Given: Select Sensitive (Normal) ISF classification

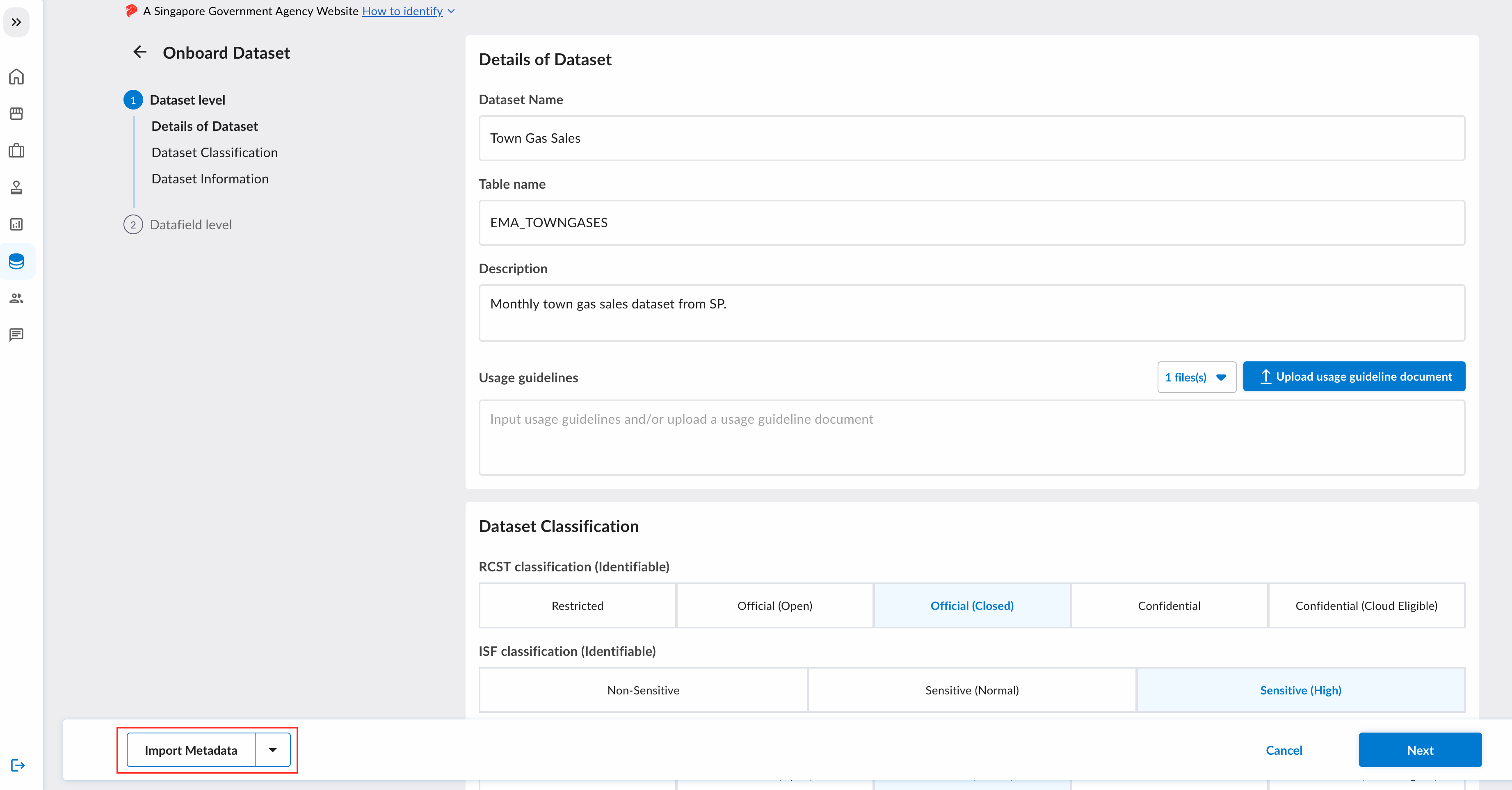Looking at the screenshot, I should click(x=971, y=690).
